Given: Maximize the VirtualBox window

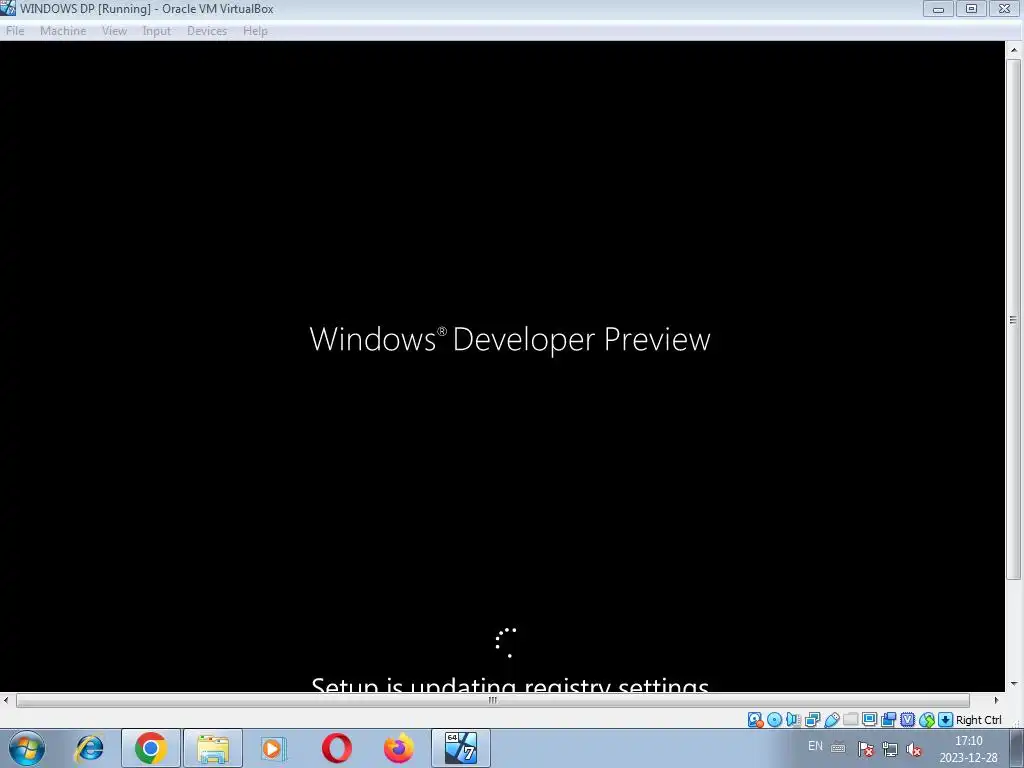Looking at the screenshot, I should (x=971, y=8).
